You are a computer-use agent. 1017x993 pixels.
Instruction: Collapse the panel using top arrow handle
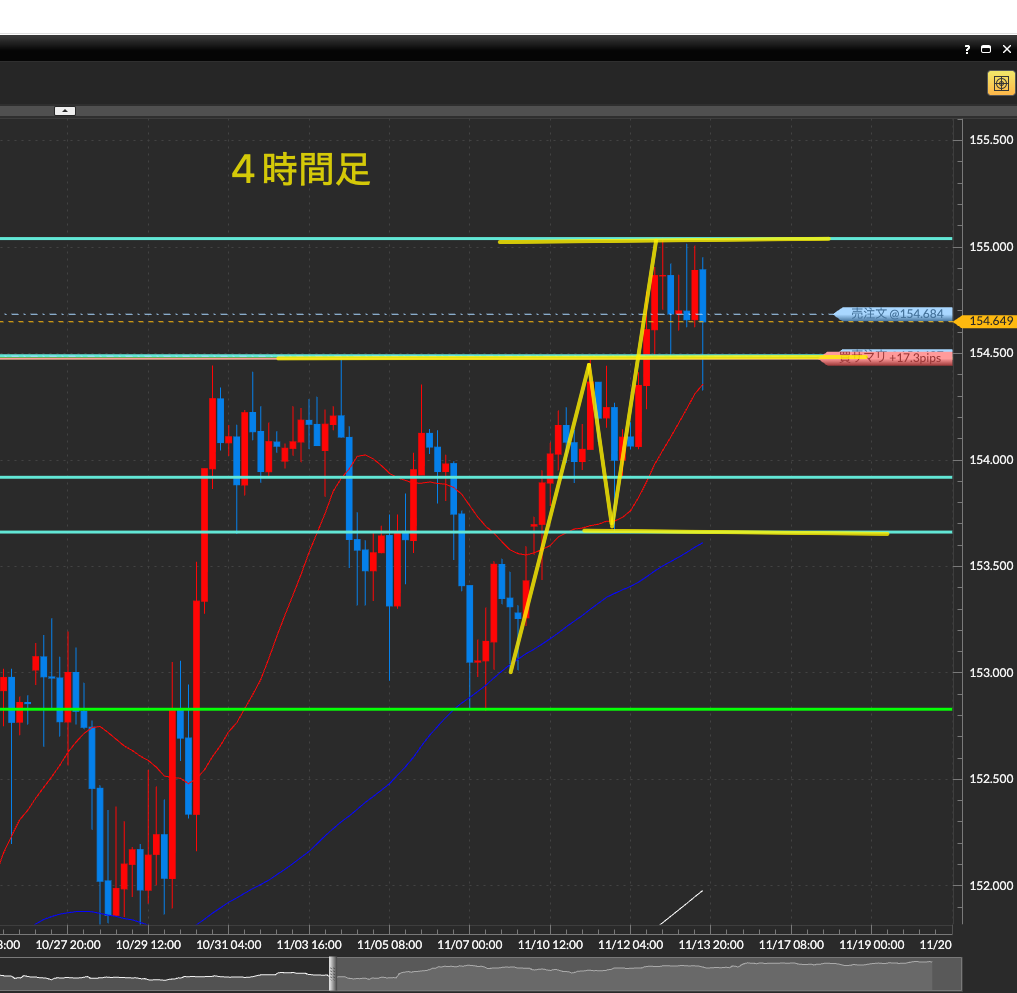pos(65,111)
